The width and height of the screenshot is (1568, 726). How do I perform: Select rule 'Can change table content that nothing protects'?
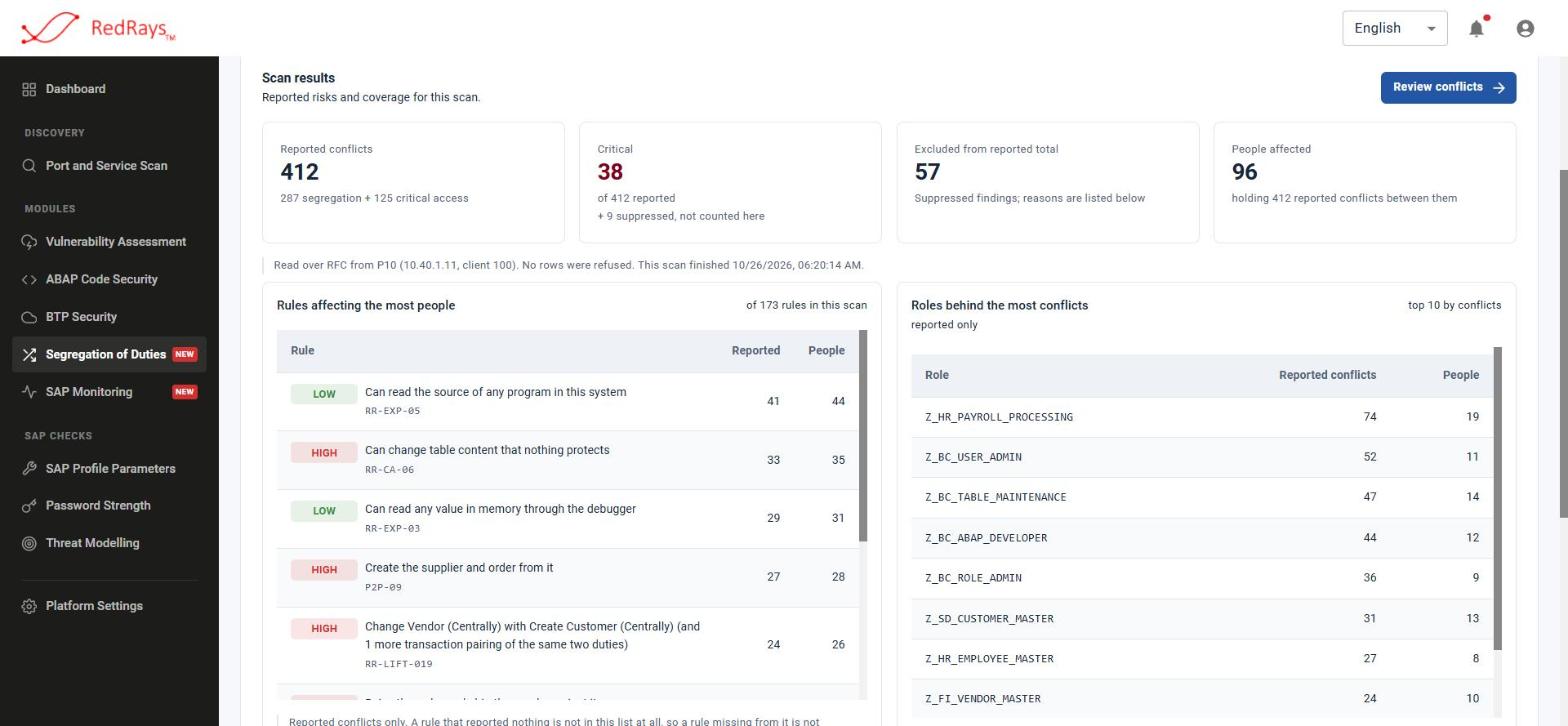[568, 460]
